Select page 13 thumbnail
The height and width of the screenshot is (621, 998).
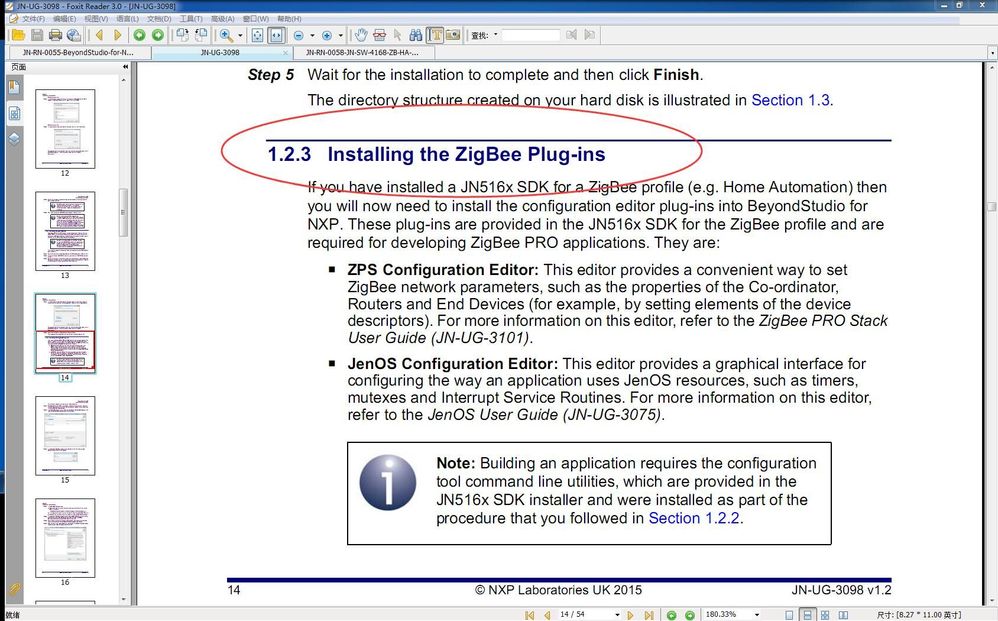point(65,231)
